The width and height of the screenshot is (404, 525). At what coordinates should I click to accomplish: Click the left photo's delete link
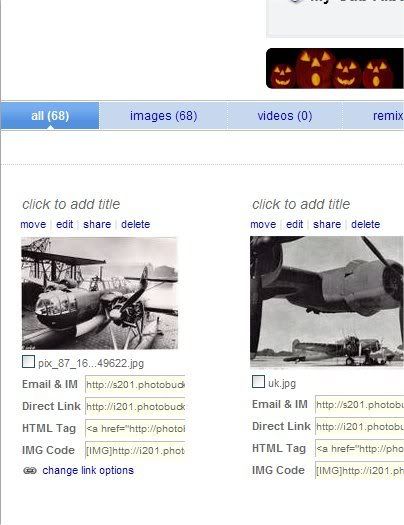[x=136, y=224]
